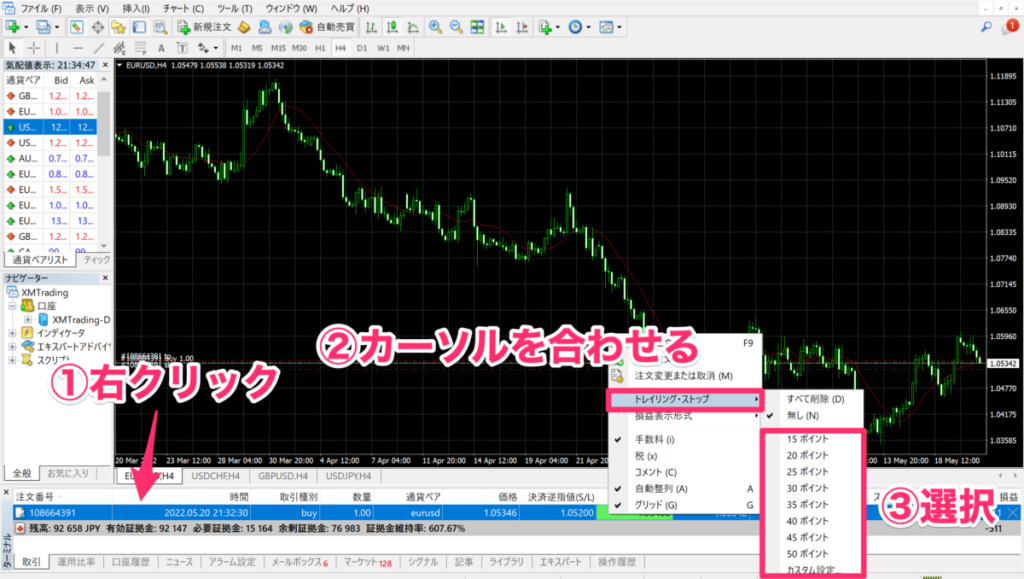Expand the スクリプト tree node
Image resolution: width=1024 pixels, height=579 pixels.
[12, 360]
